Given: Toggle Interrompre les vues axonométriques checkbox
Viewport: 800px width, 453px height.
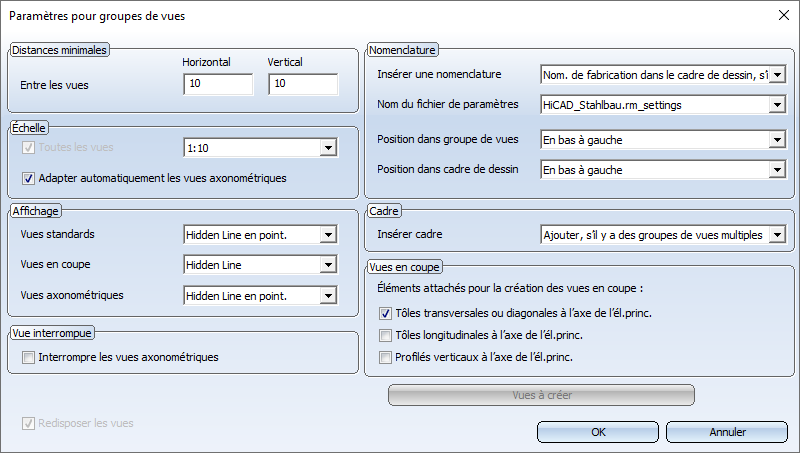Looking at the screenshot, I should click(x=28, y=358).
